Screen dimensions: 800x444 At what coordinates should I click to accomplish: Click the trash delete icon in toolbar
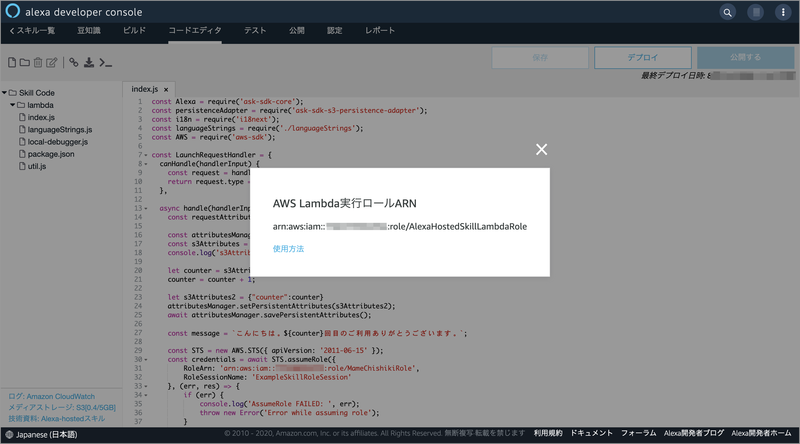(x=38, y=62)
